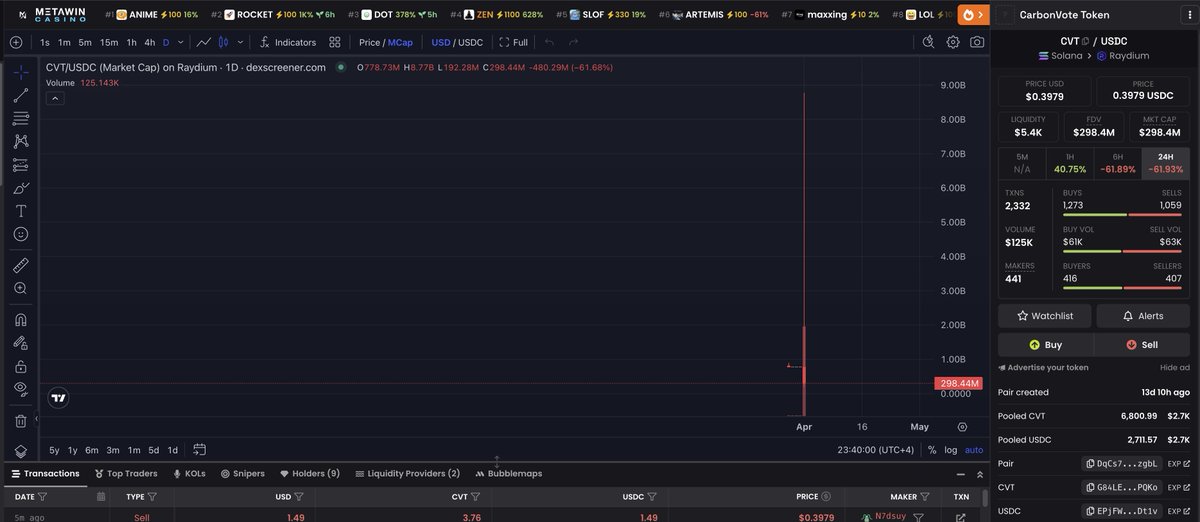Viewport: 1200px width, 522px height.
Task: Open chart settings gear icon
Action: tap(953, 42)
